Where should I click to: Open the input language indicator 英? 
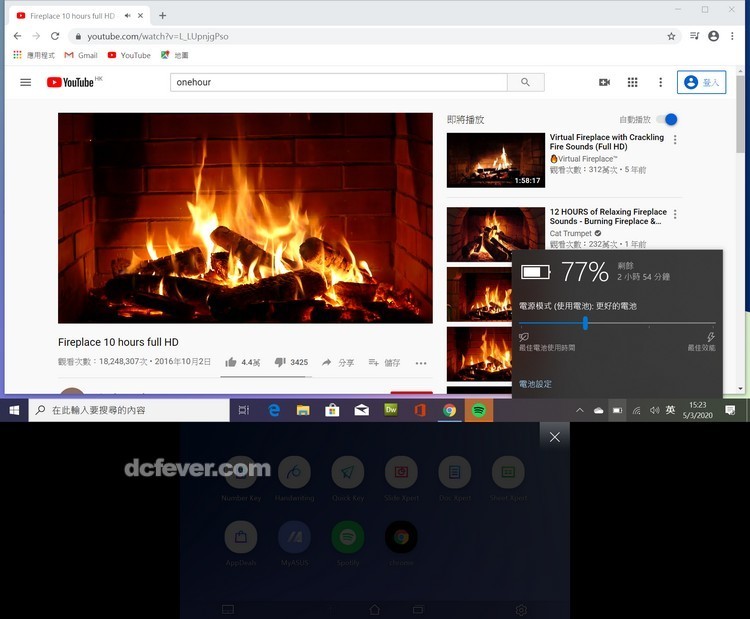pos(670,410)
